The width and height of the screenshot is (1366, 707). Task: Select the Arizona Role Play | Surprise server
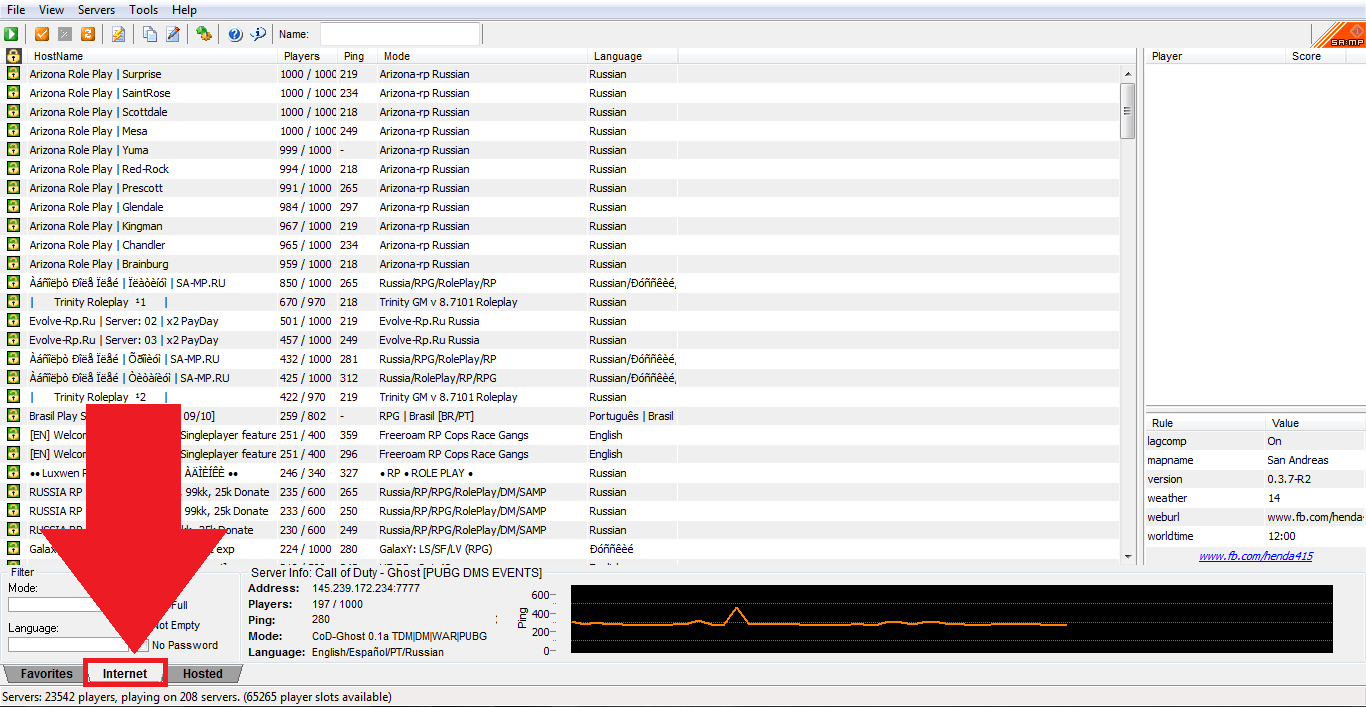562,74
